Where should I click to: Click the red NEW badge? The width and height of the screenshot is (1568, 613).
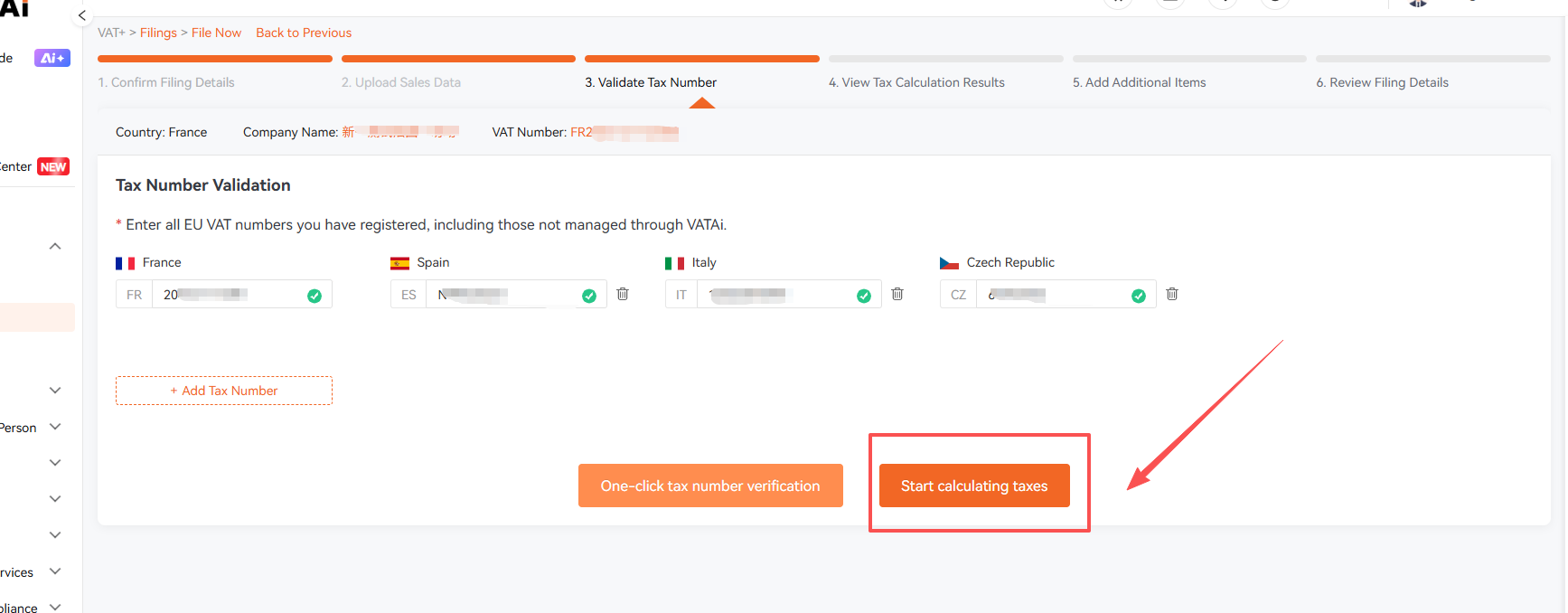click(x=53, y=166)
